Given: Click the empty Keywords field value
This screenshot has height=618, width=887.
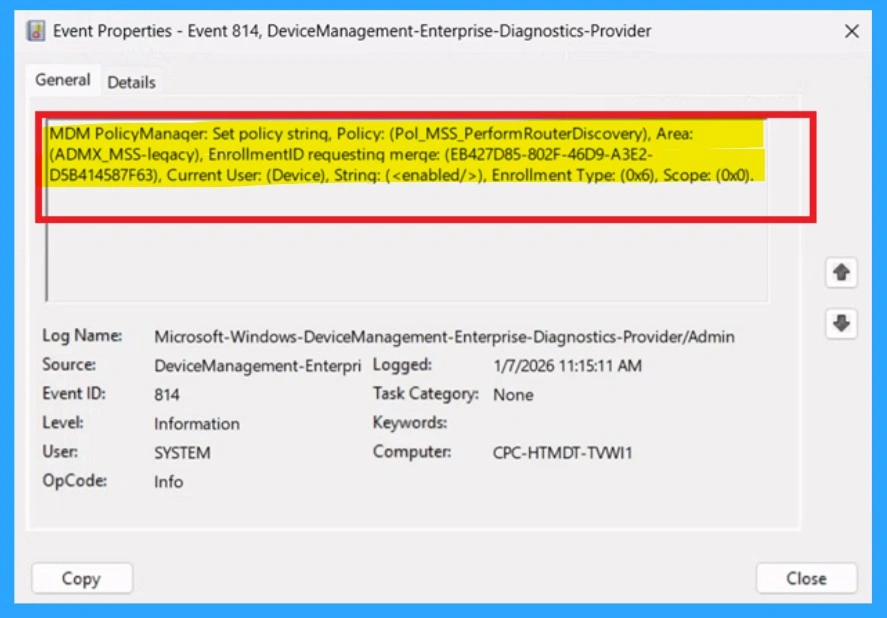Looking at the screenshot, I should click(x=520, y=424).
